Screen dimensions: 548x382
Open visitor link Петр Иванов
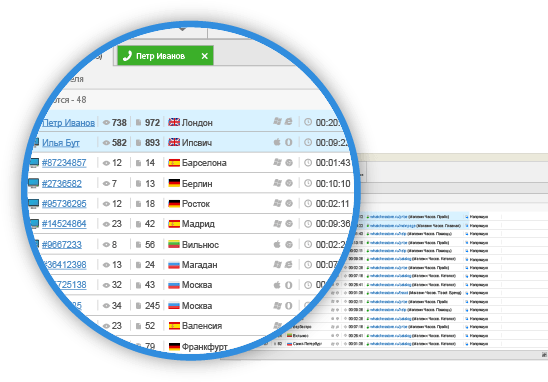(x=68, y=123)
